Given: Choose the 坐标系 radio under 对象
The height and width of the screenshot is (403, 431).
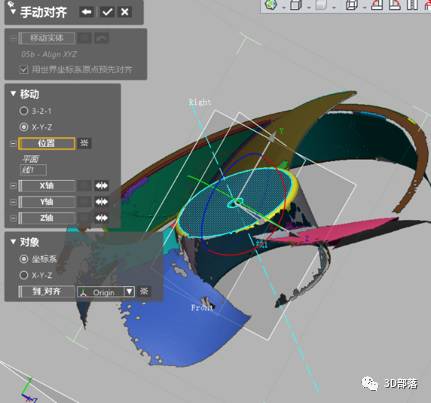Looking at the screenshot, I should (24, 259).
